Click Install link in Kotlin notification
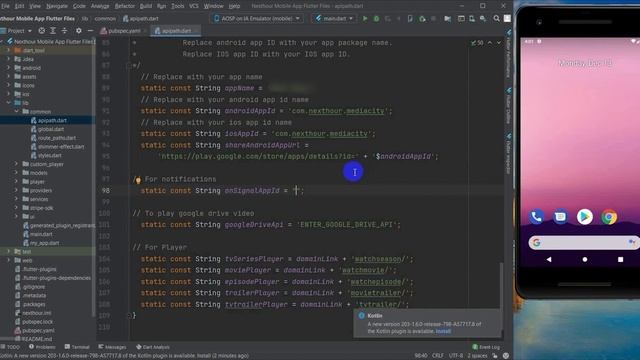 (443, 331)
